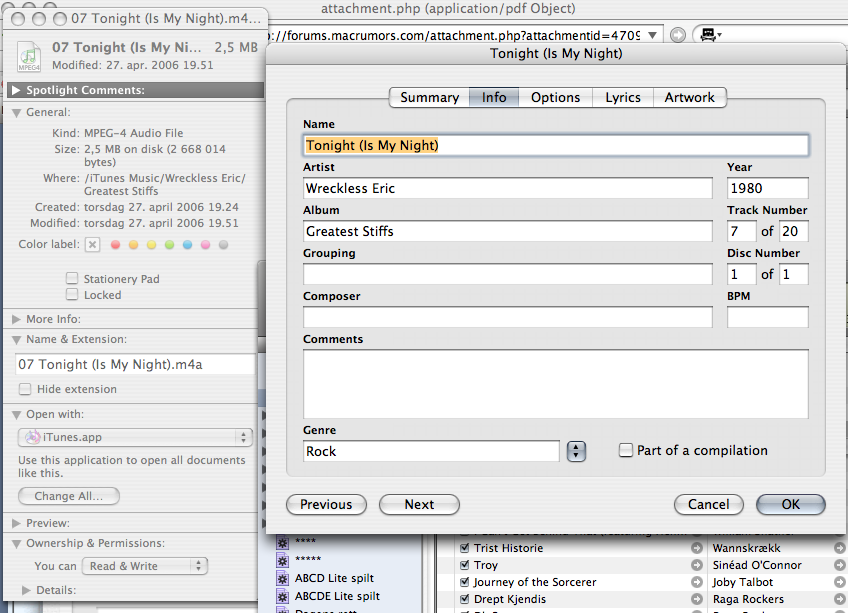Click the empty Comments text area
The width and height of the screenshot is (848, 613).
[x=555, y=384]
